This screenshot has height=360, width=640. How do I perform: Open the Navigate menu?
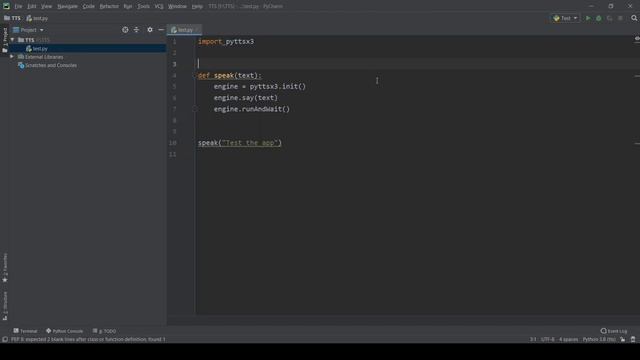coord(67,7)
